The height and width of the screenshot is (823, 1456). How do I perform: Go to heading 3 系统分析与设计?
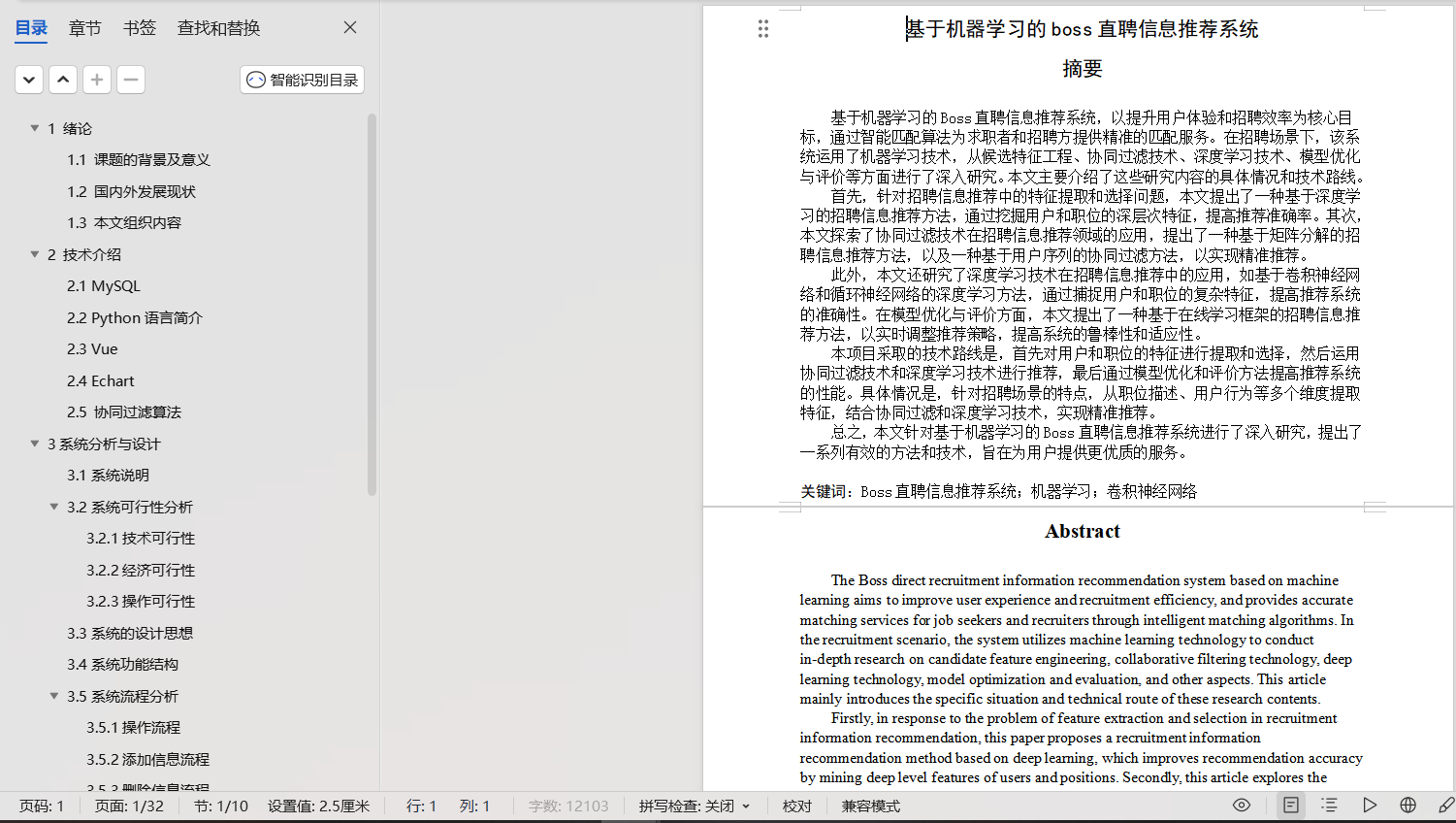[x=104, y=444]
